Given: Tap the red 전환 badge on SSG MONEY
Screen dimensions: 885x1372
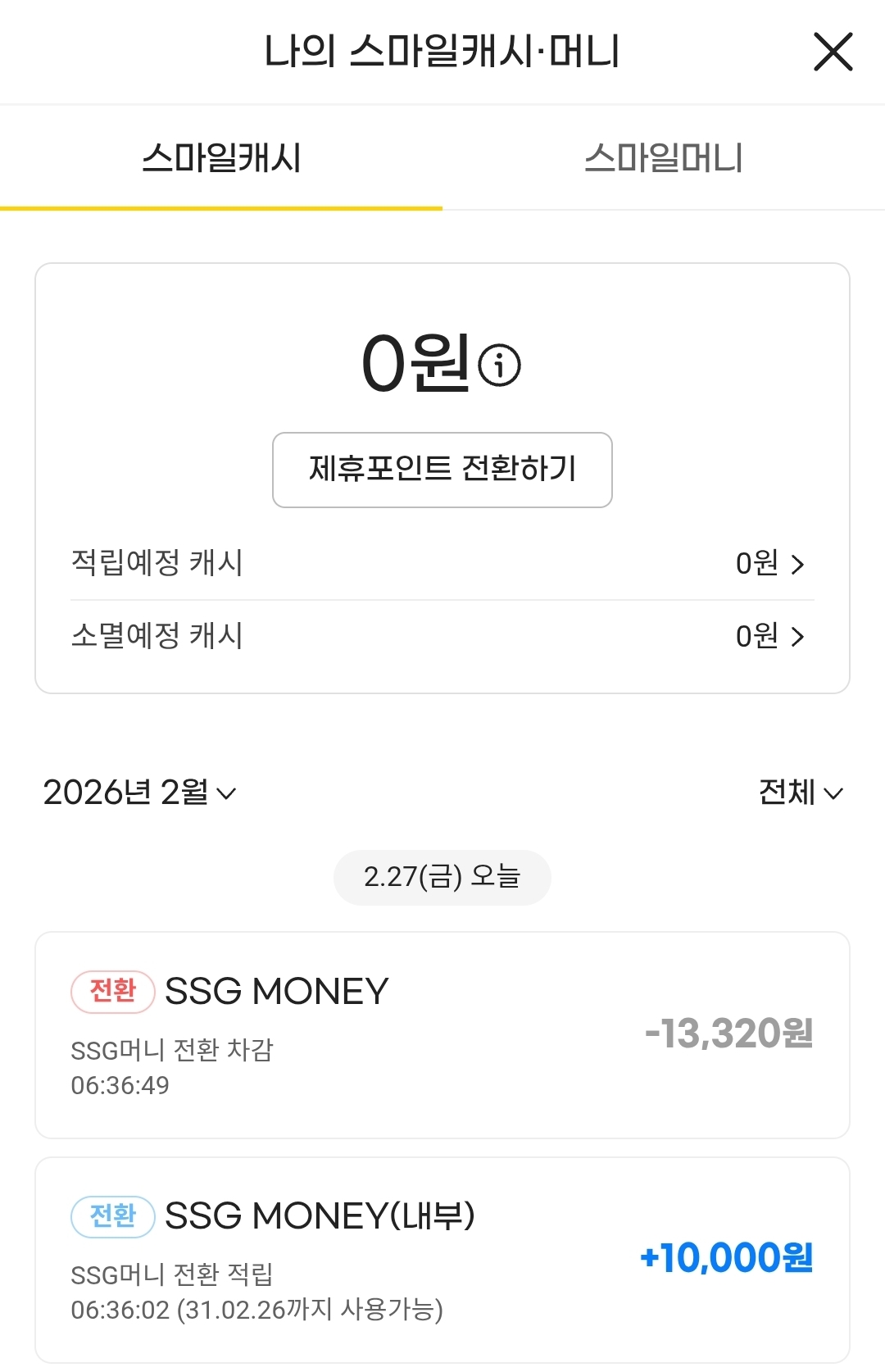Looking at the screenshot, I should [x=113, y=991].
